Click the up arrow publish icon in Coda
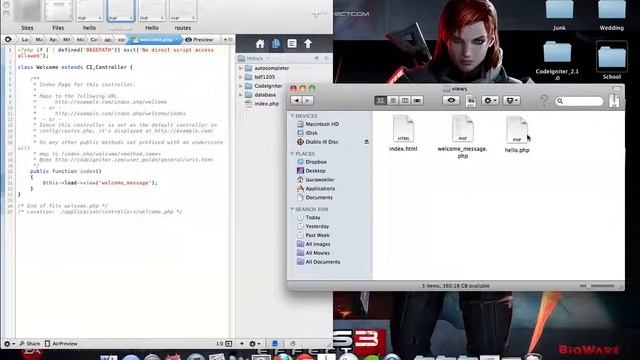This screenshot has width=640, height=360. pos(308,43)
